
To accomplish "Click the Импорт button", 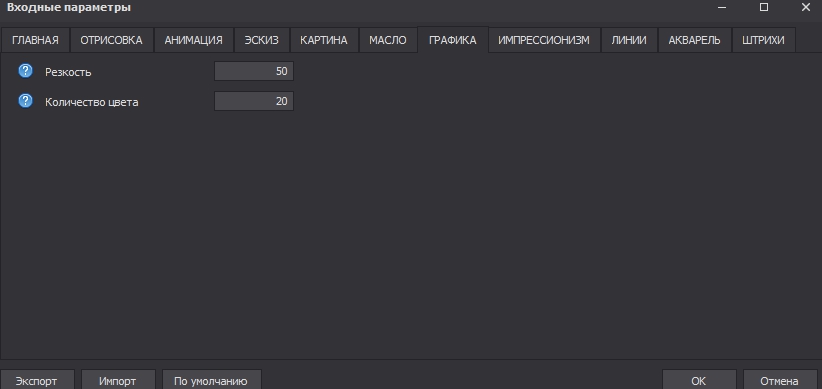I will (x=118, y=381).
